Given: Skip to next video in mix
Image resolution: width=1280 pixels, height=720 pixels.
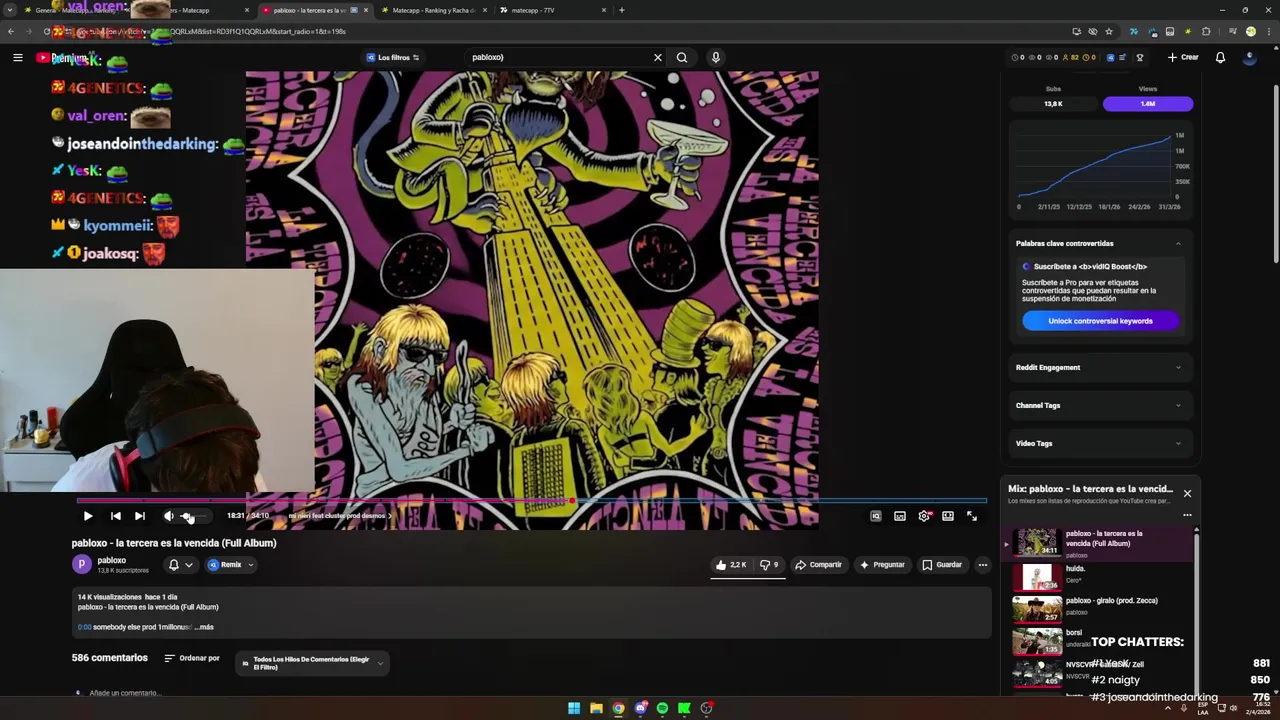Looking at the screenshot, I should [140, 516].
